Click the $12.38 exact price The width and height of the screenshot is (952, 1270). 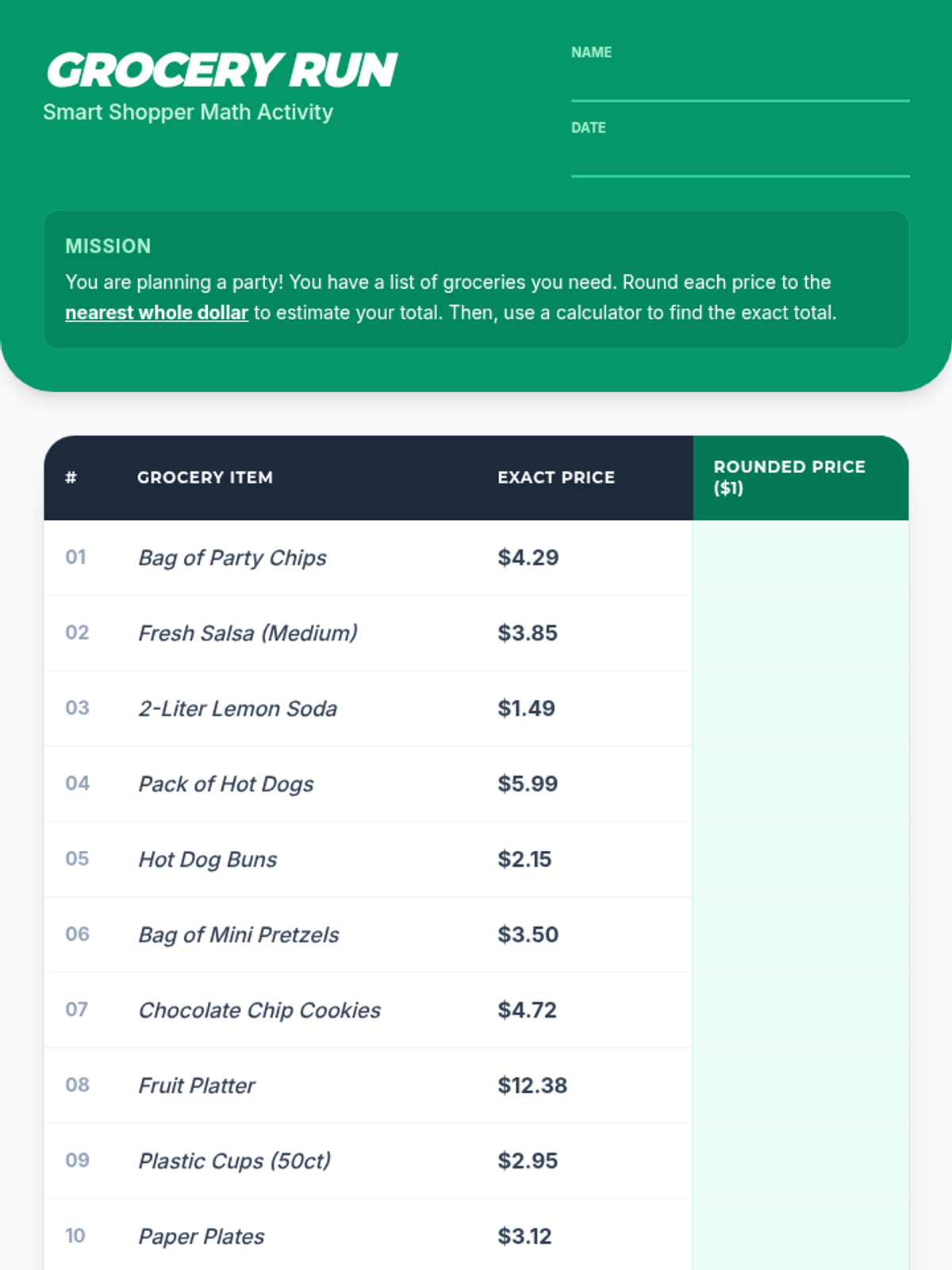point(532,1086)
